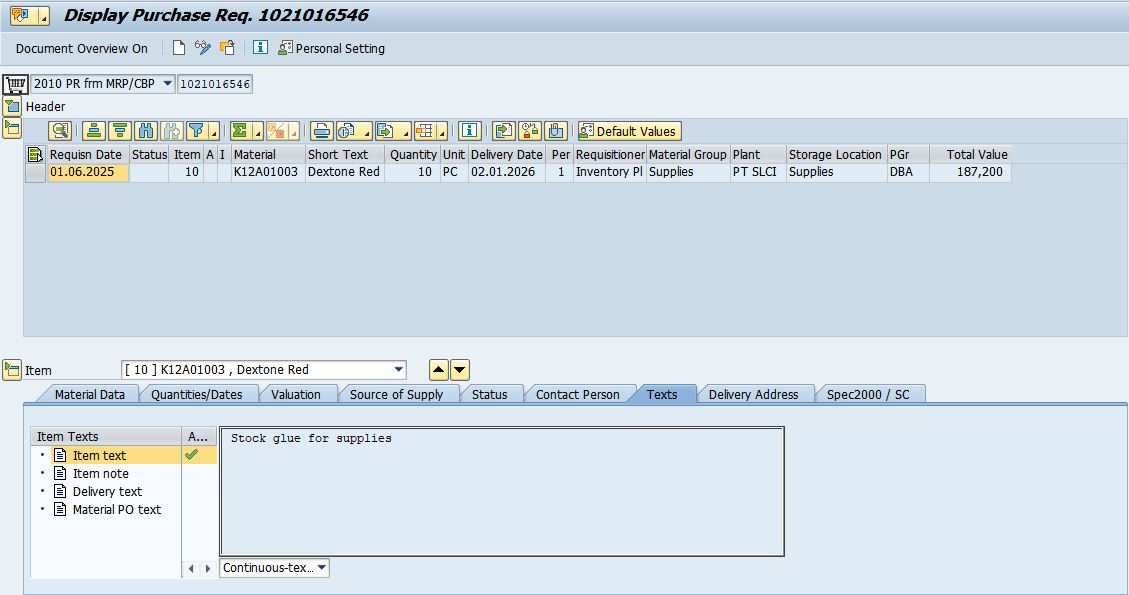Open the Continuous-text format dropdown
This screenshot has width=1129, height=595.
(x=321, y=568)
